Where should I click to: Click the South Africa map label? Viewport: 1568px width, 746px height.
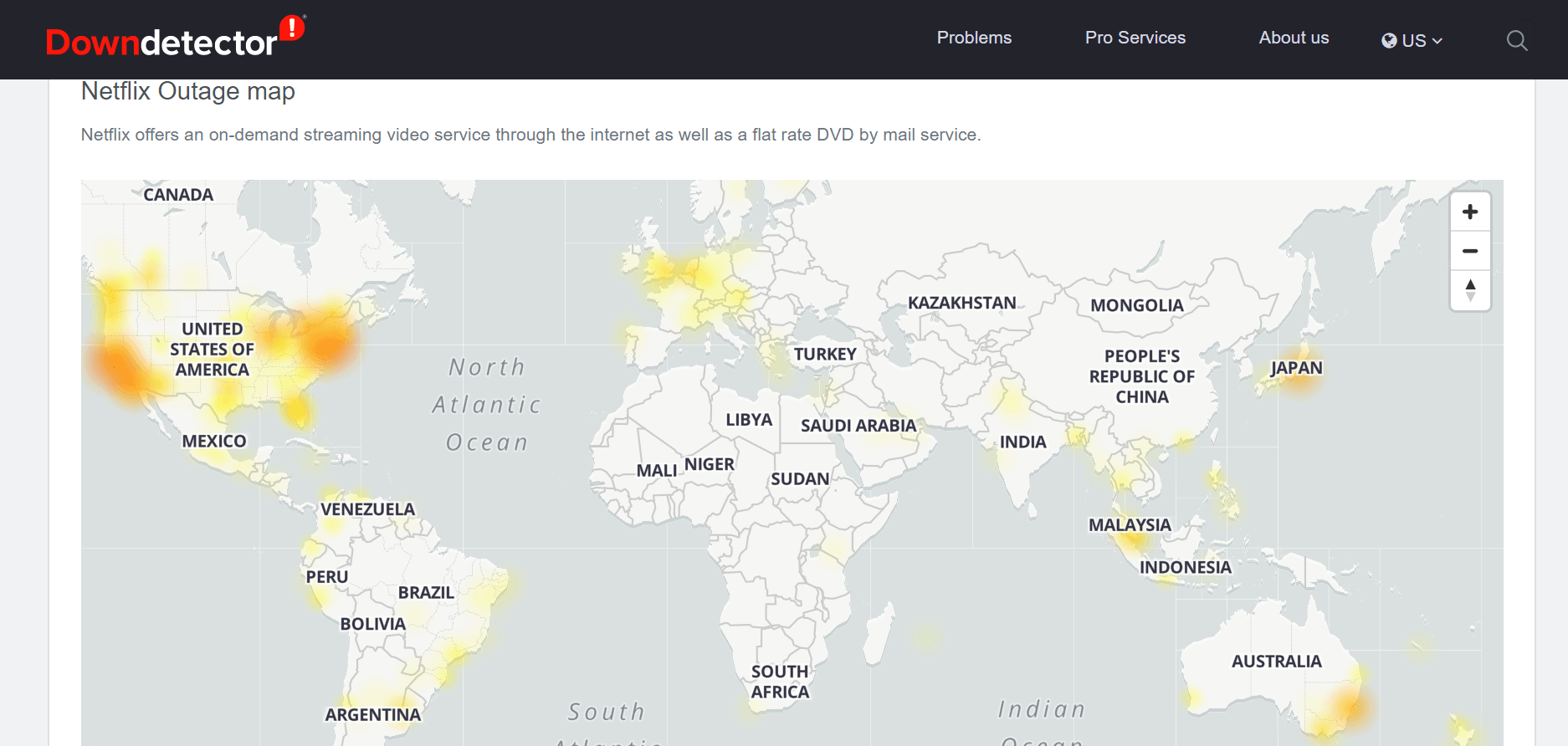coord(780,682)
